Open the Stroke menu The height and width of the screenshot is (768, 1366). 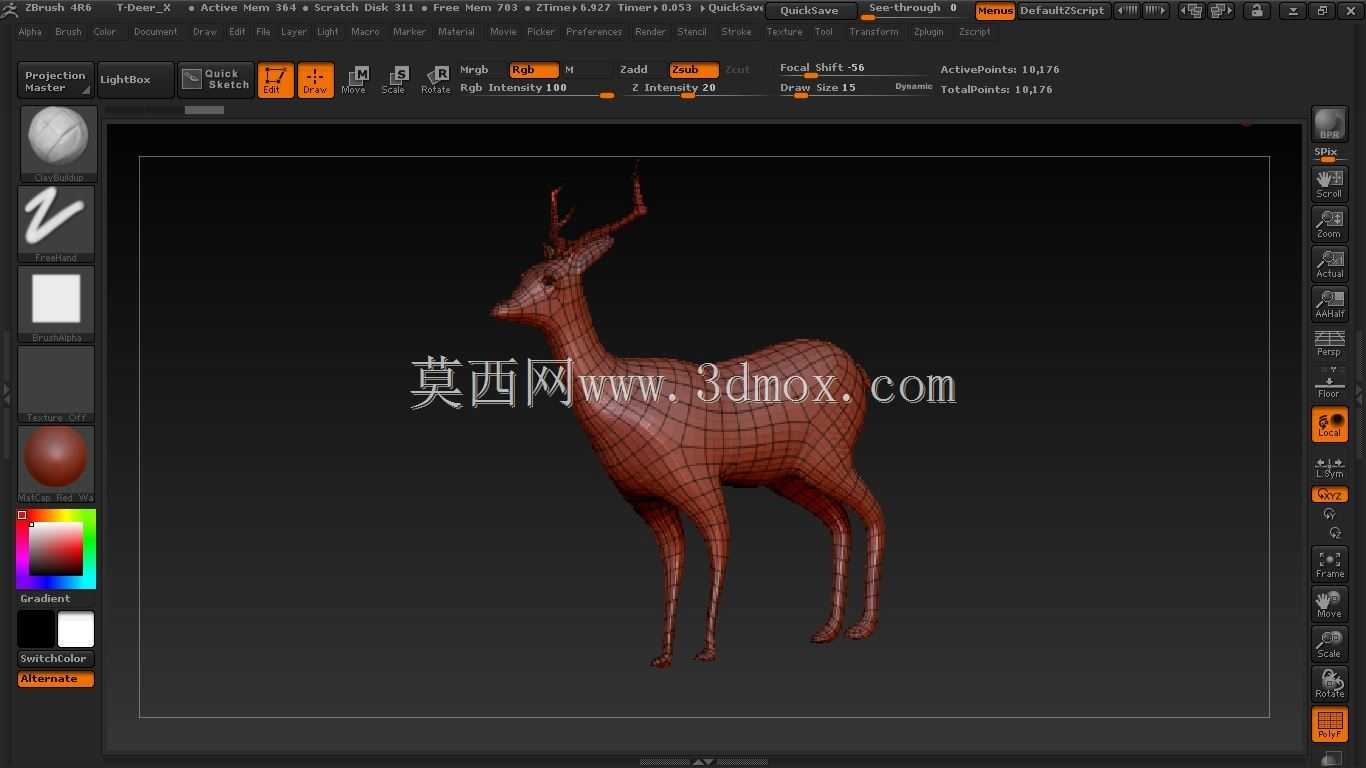click(737, 32)
